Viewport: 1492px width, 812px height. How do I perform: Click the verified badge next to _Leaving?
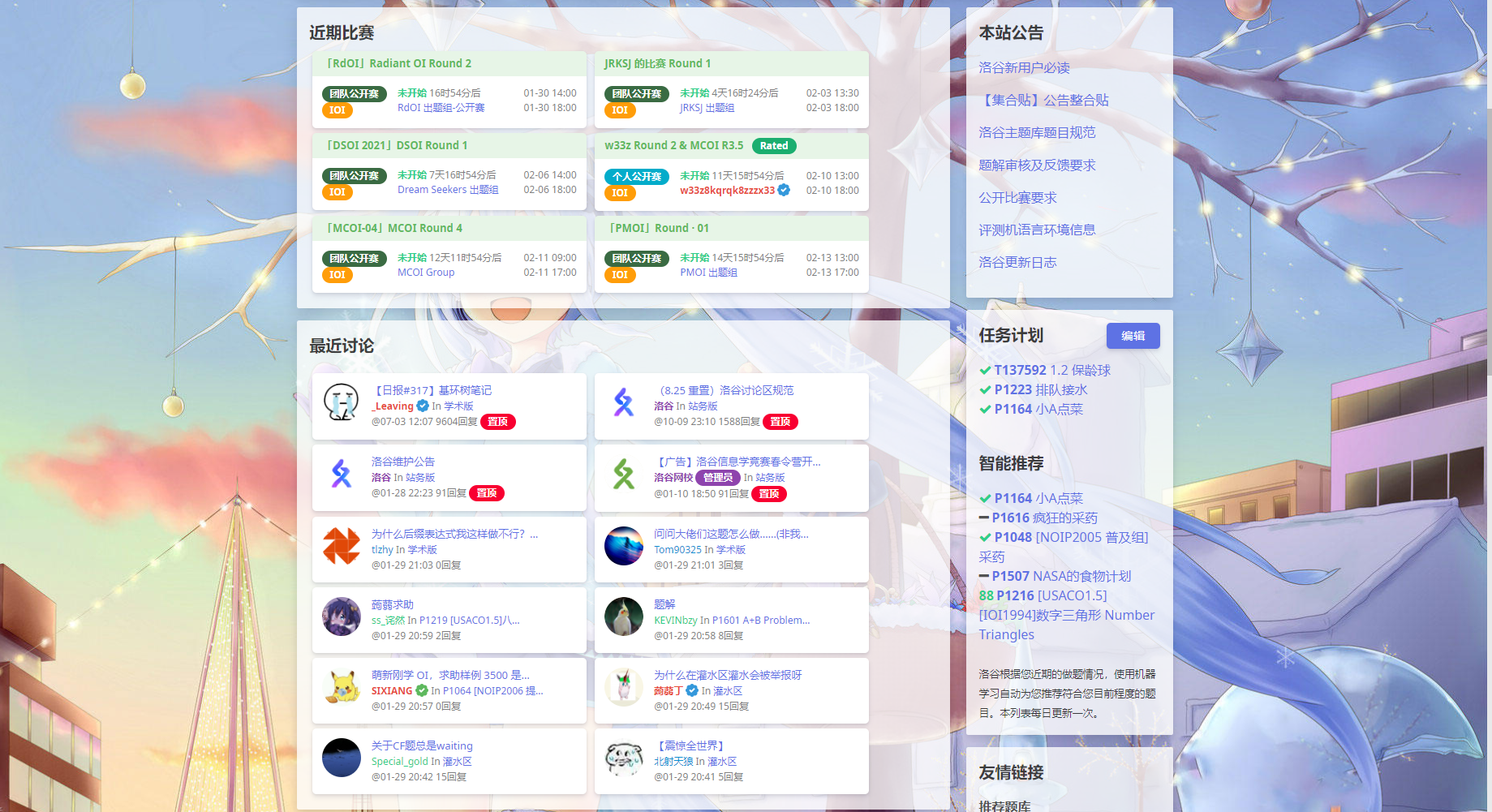(423, 406)
